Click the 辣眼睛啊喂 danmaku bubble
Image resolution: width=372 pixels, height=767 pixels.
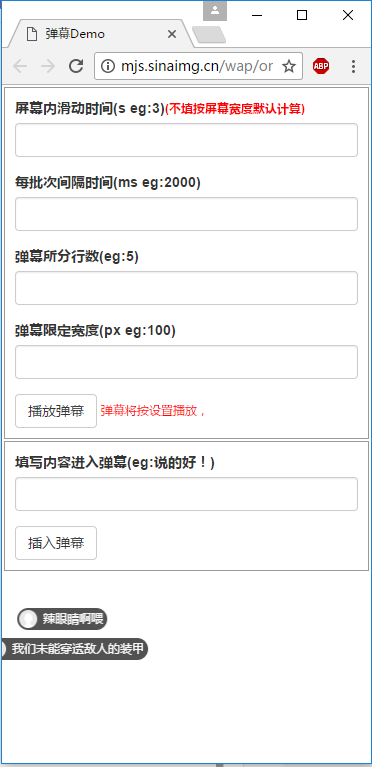62,619
